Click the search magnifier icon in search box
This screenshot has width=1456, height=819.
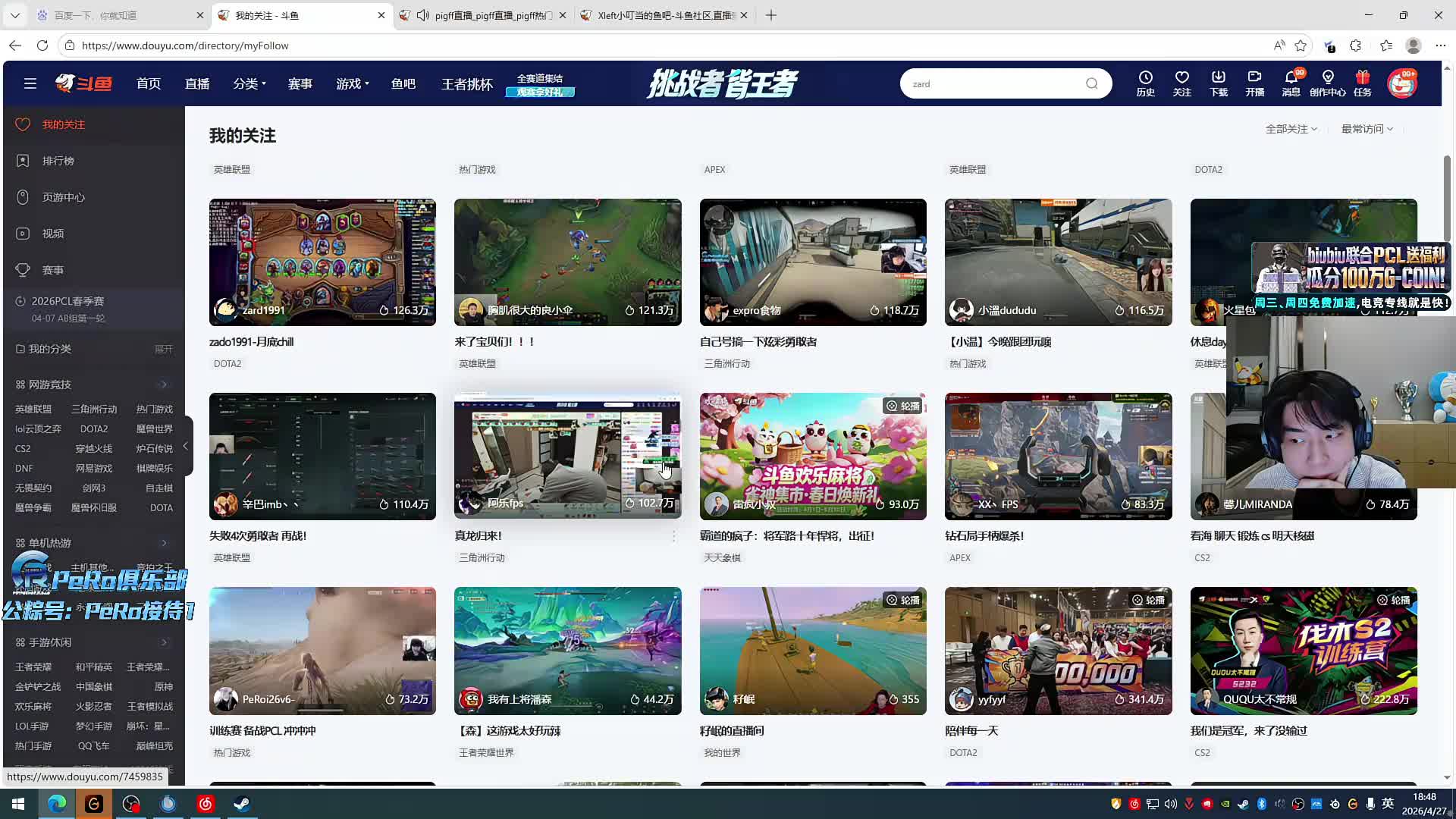click(1091, 83)
